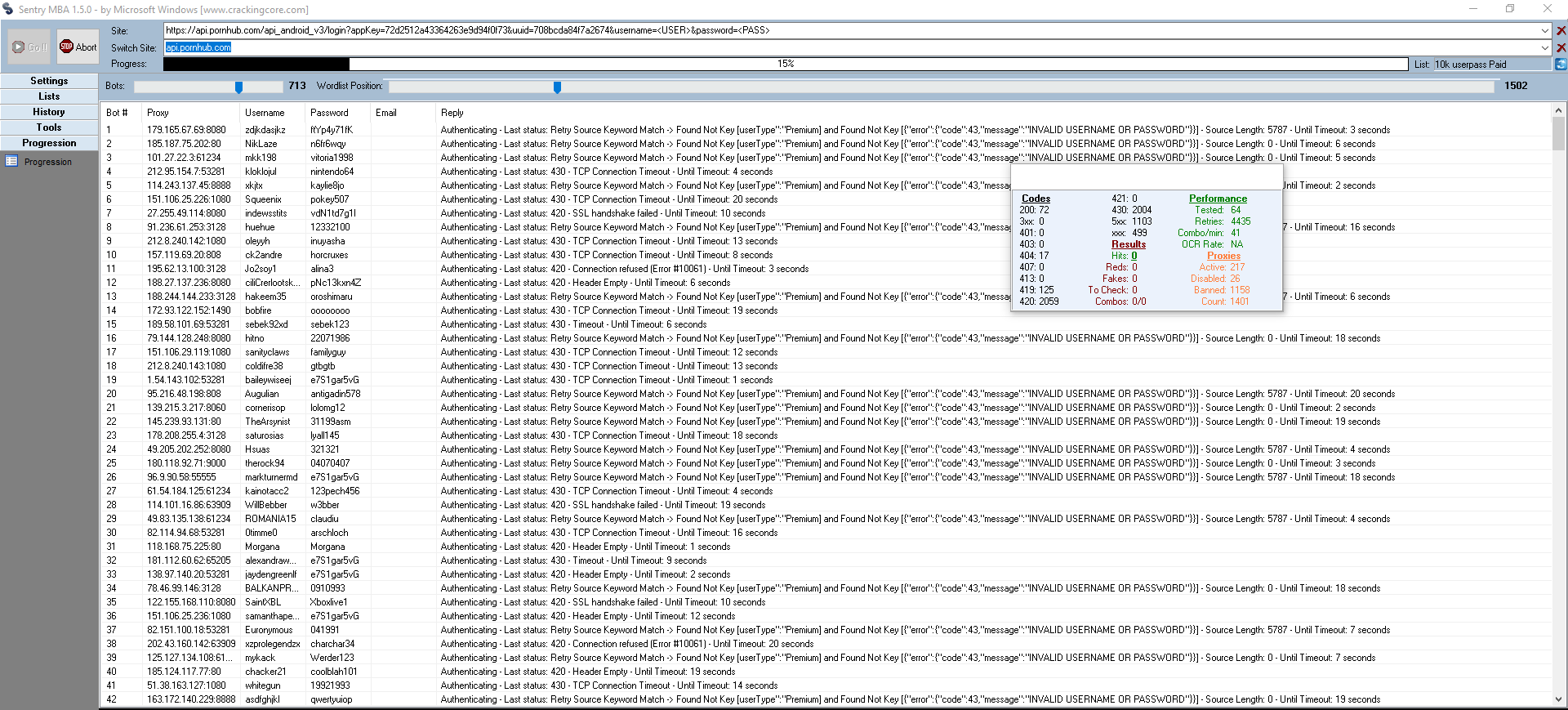
Task: Click the Abort button with the stop sign
Action: click(78, 47)
